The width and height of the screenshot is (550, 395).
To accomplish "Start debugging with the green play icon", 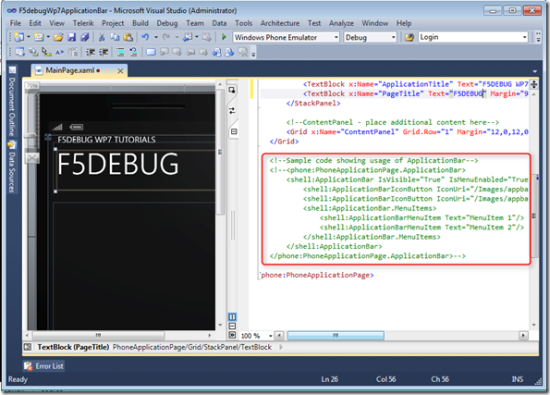I will coord(224,37).
